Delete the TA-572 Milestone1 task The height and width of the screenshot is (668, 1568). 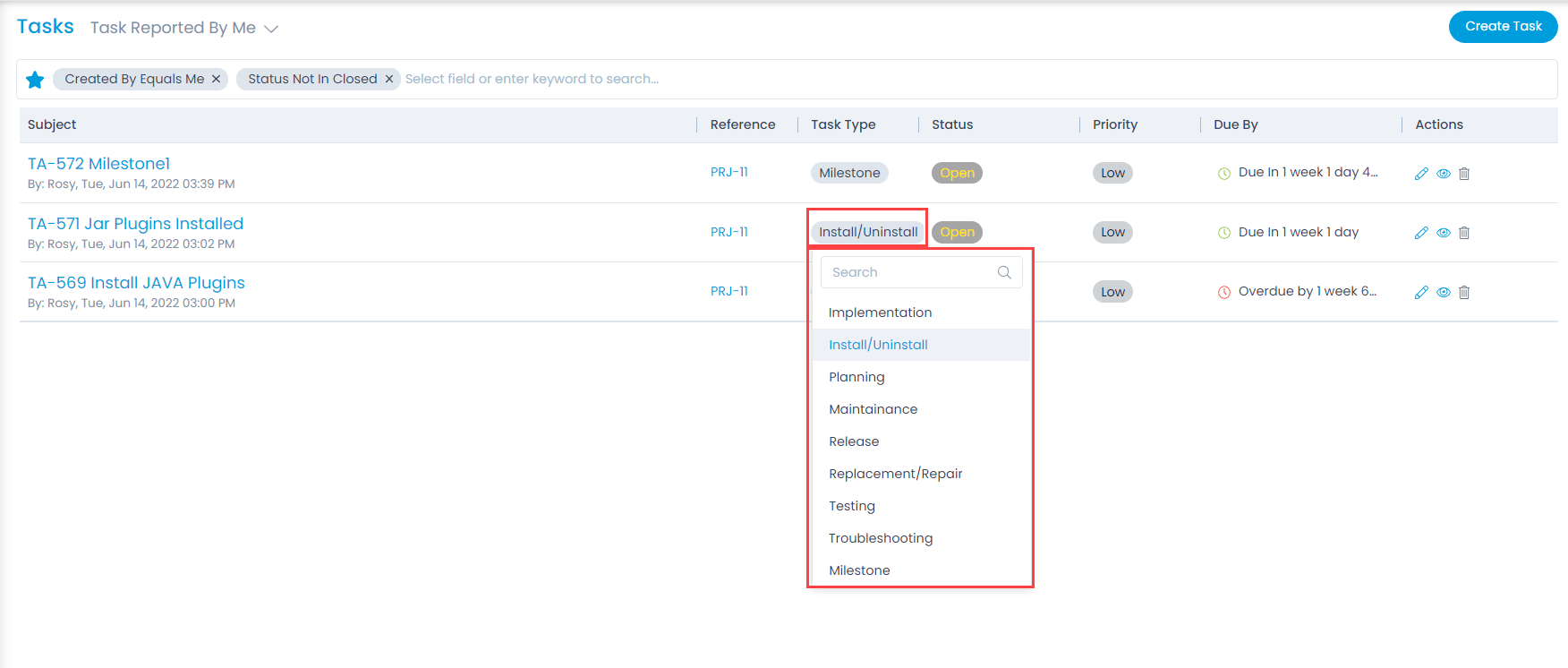(1464, 174)
